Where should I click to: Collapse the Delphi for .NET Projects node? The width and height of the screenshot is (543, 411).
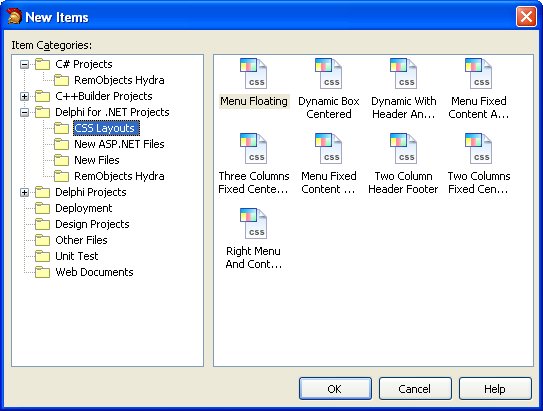[x=24, y=112]
